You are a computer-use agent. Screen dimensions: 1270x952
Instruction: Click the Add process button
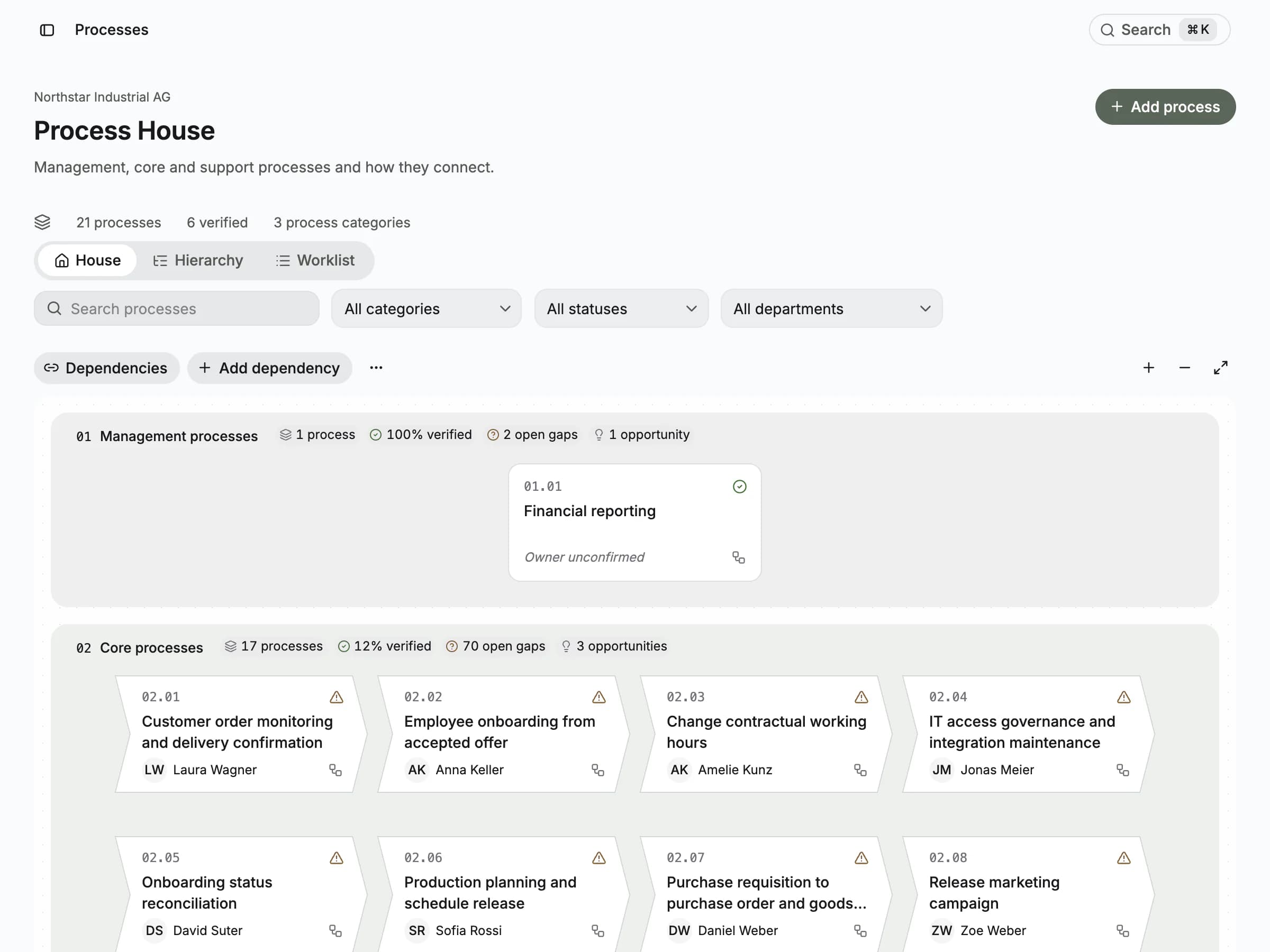(1165, 107)
